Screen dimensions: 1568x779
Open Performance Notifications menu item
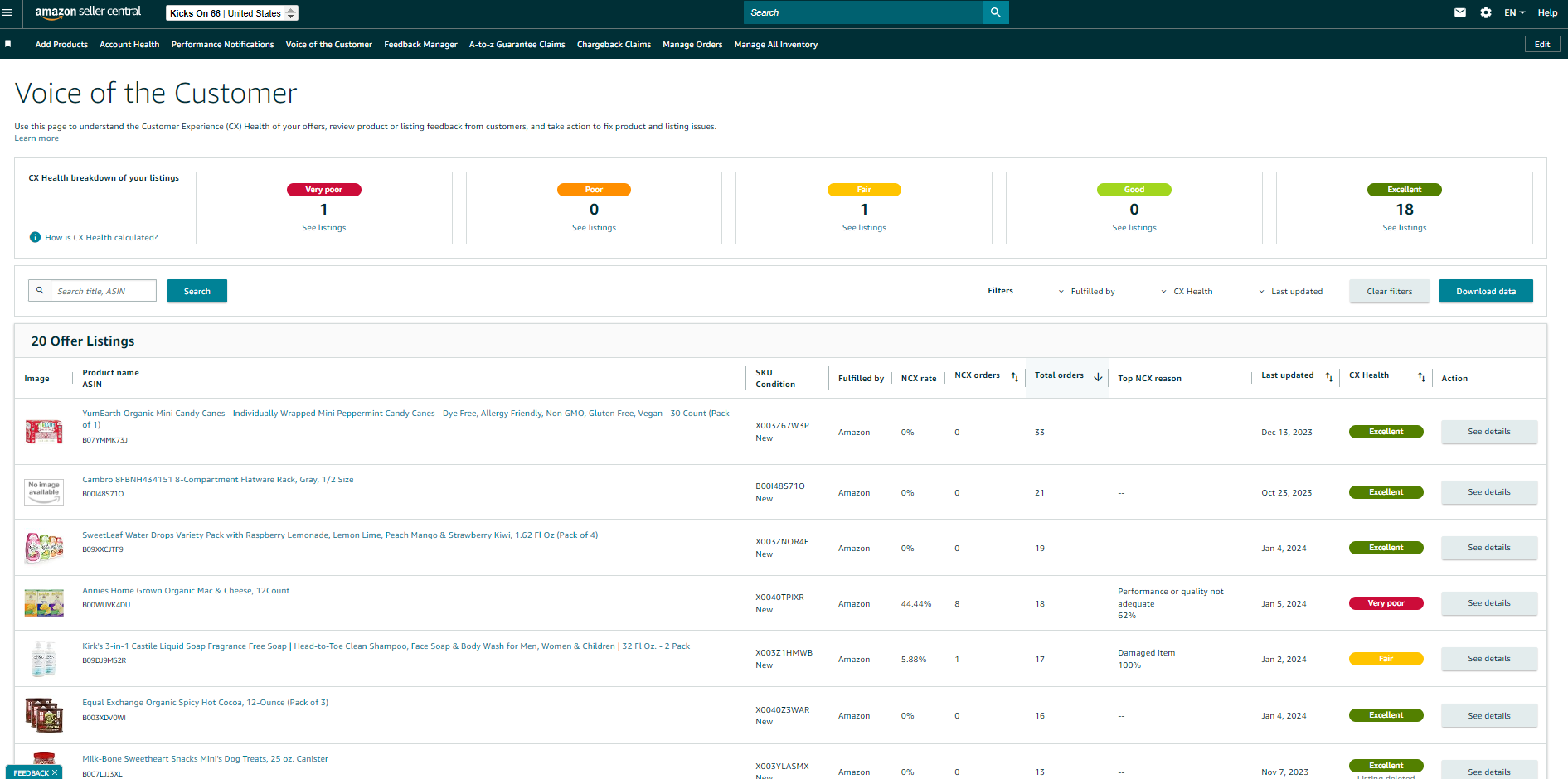[x=222, y=45]
